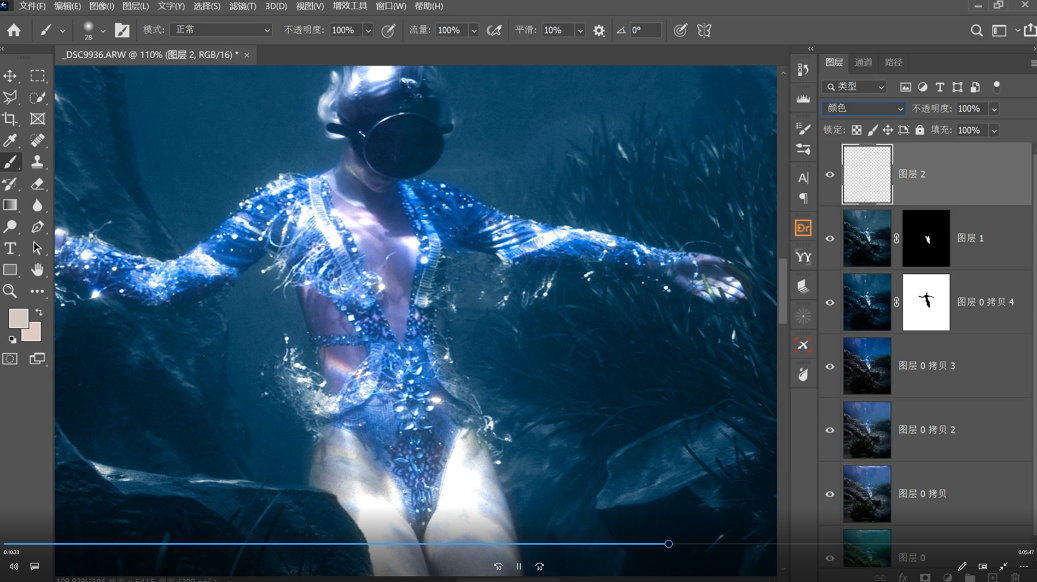This screenshot has height=582, width=1037.
Task: Hide layer 图层 0 拷贝
Action: click(x=830, y=494)
